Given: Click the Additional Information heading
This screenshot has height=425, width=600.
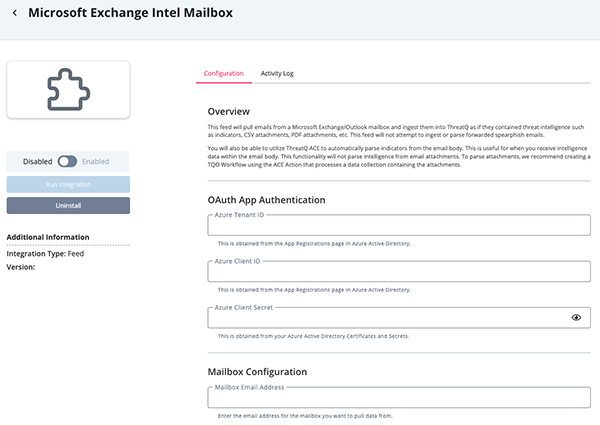Looking at the screenshot, I should point(48,237).
